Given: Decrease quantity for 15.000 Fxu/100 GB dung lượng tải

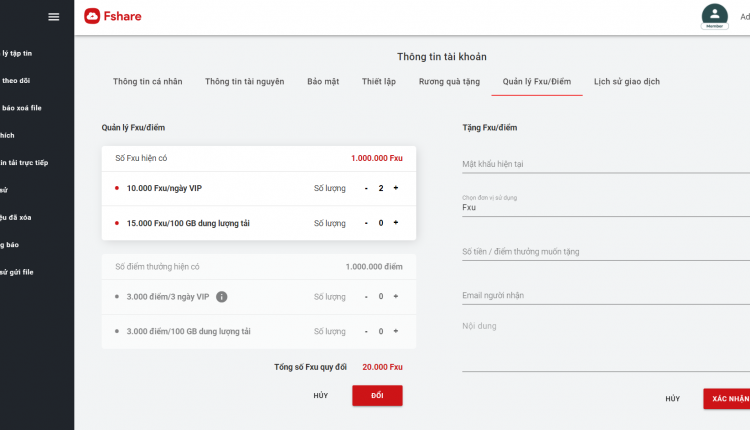Looking at the screenshot, I should [366, 223].
